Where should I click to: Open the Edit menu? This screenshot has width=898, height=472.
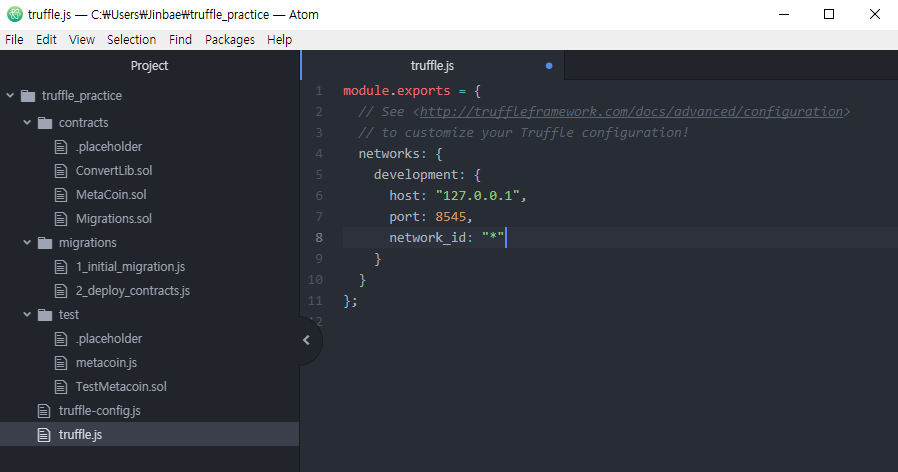pos(46,40)
